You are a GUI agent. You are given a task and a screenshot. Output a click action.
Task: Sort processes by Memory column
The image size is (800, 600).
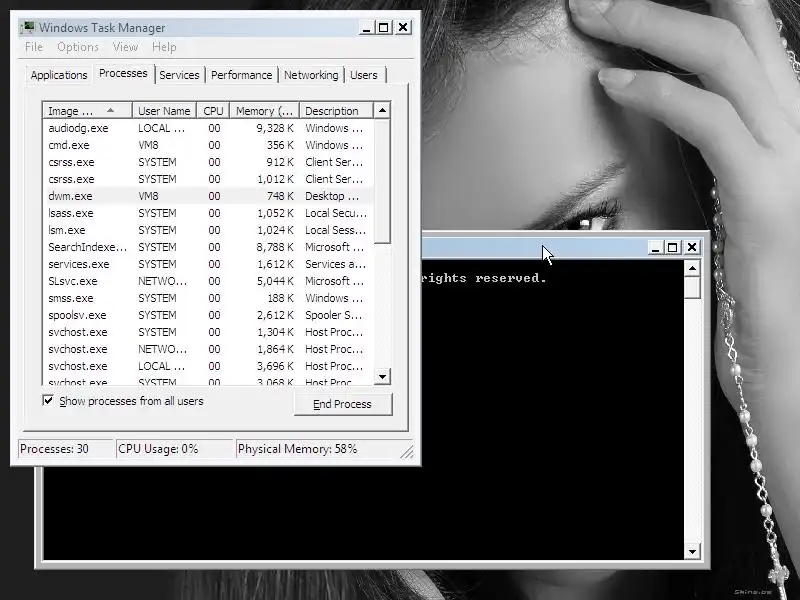(x=264, y=111)
